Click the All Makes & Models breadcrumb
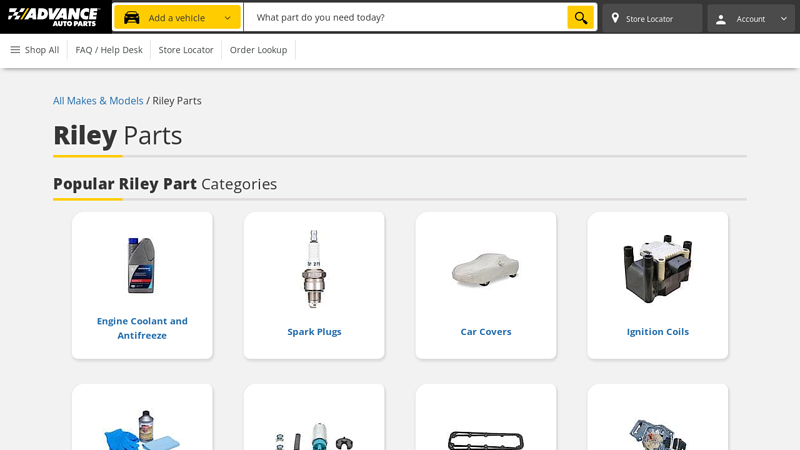800x450 pixels. point(98,101)
